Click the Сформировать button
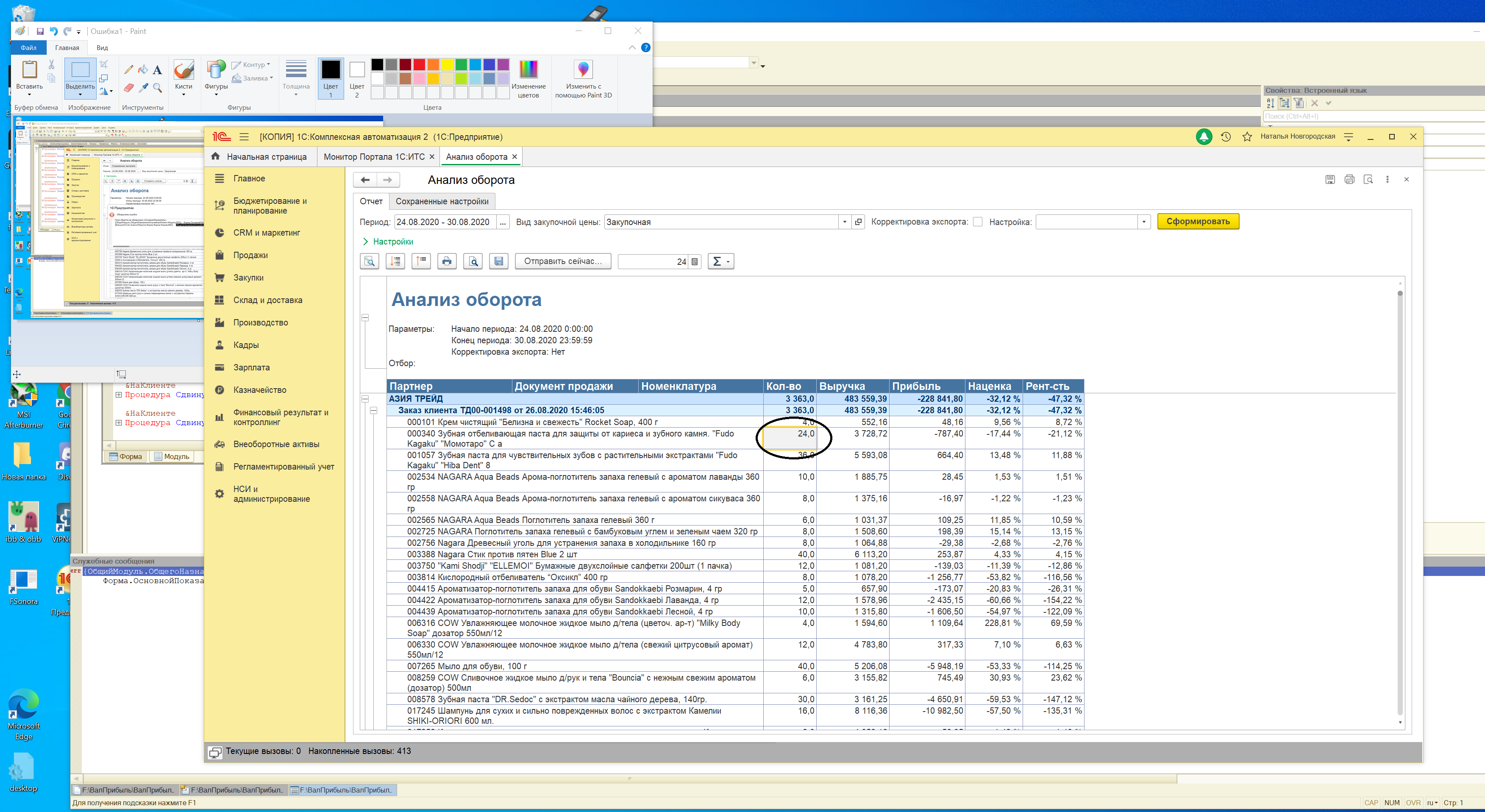 point(1198,221)
